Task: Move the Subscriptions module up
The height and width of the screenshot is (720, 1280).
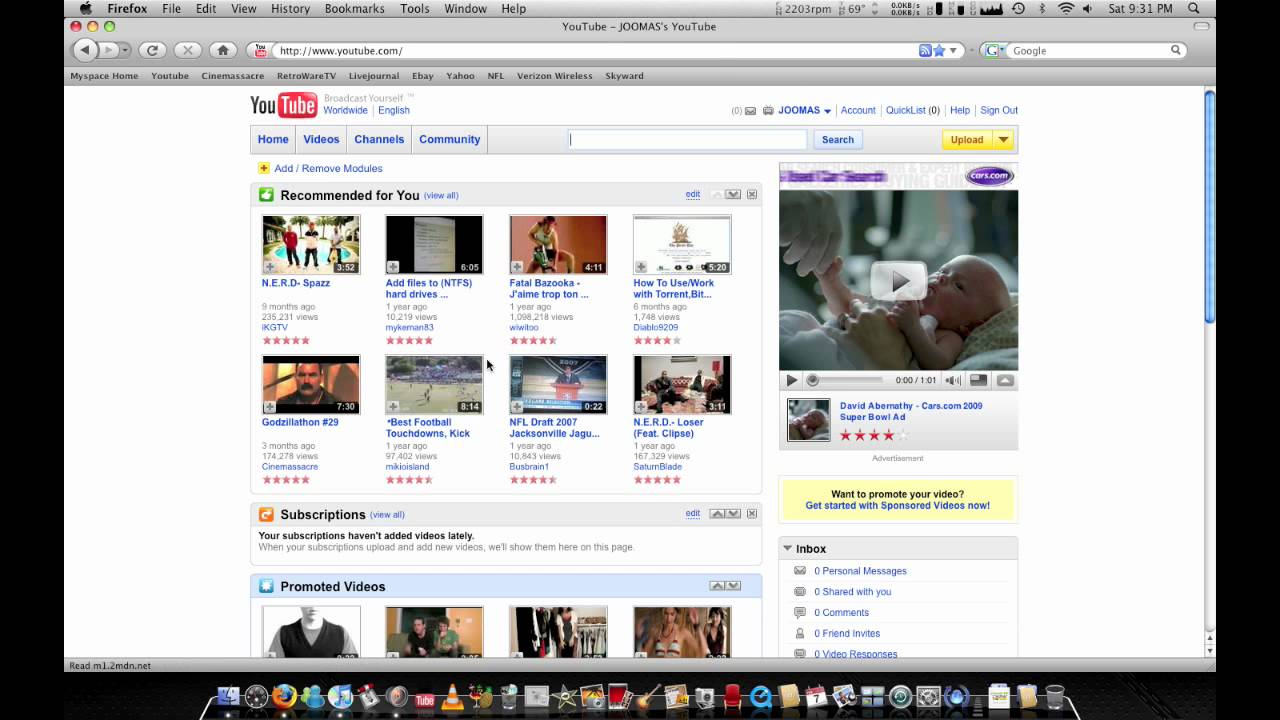Action: pyautogui.click(x=717, y=513)
